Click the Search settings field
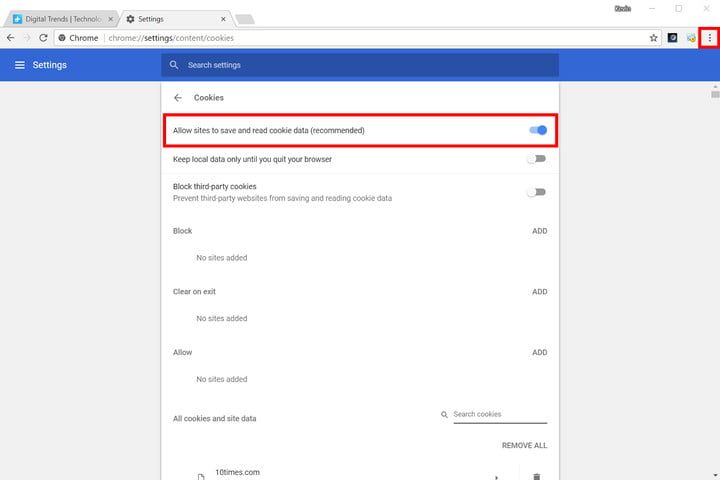Image resolution: width=720 pixels, height=480 pixels. 360,65
